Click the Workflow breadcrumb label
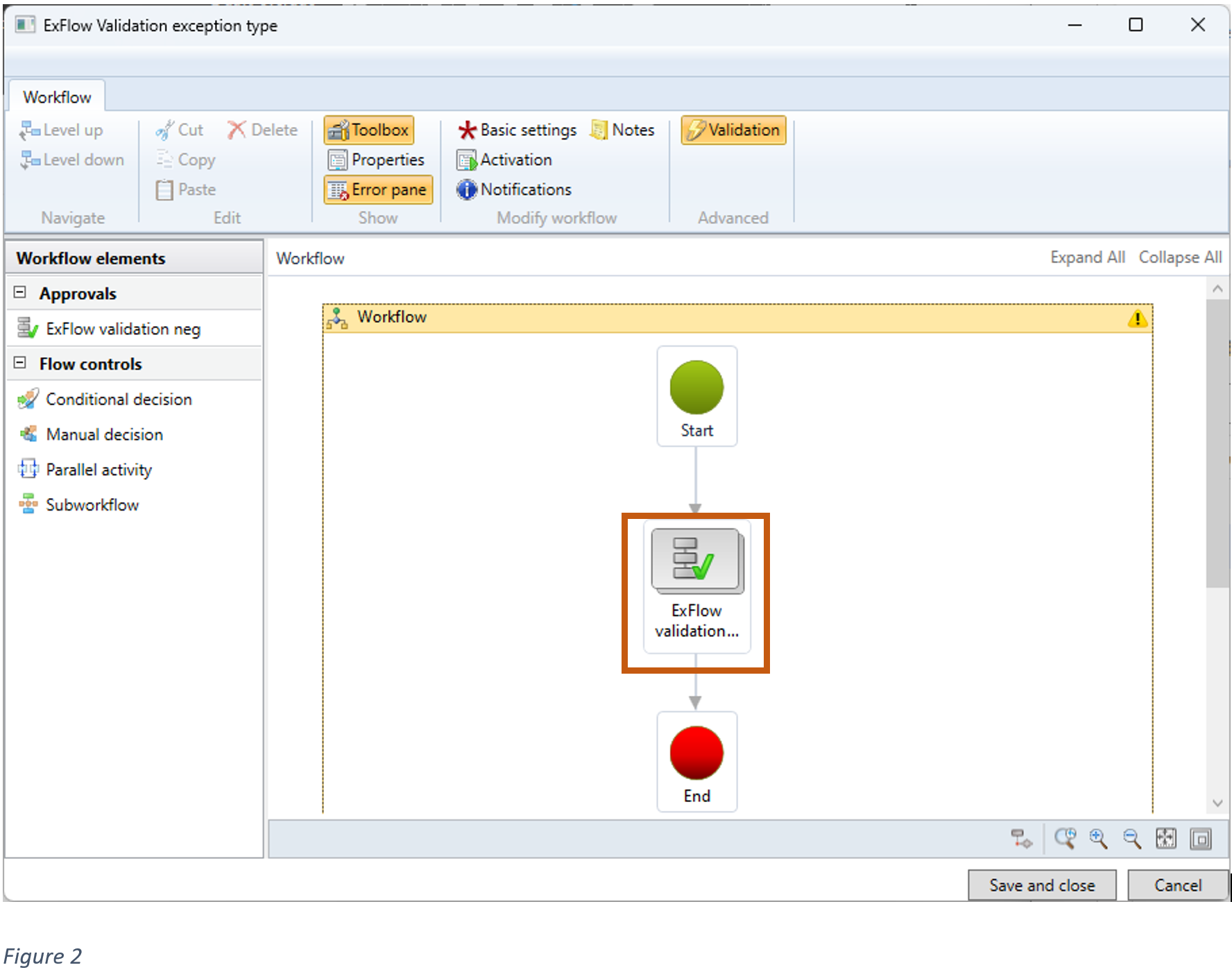The height and width of the screenshot is (972, 1232). [x=310, y=258]
